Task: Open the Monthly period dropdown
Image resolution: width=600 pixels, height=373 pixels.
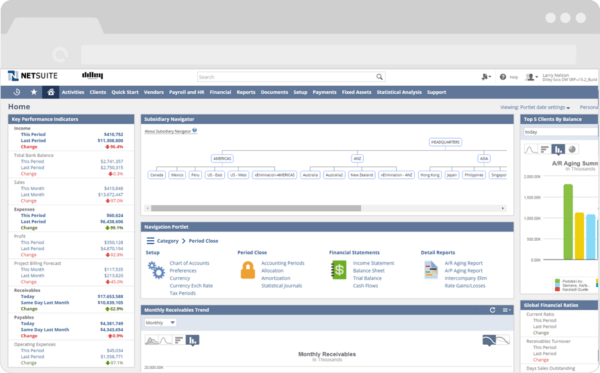Action: (160, 323)
